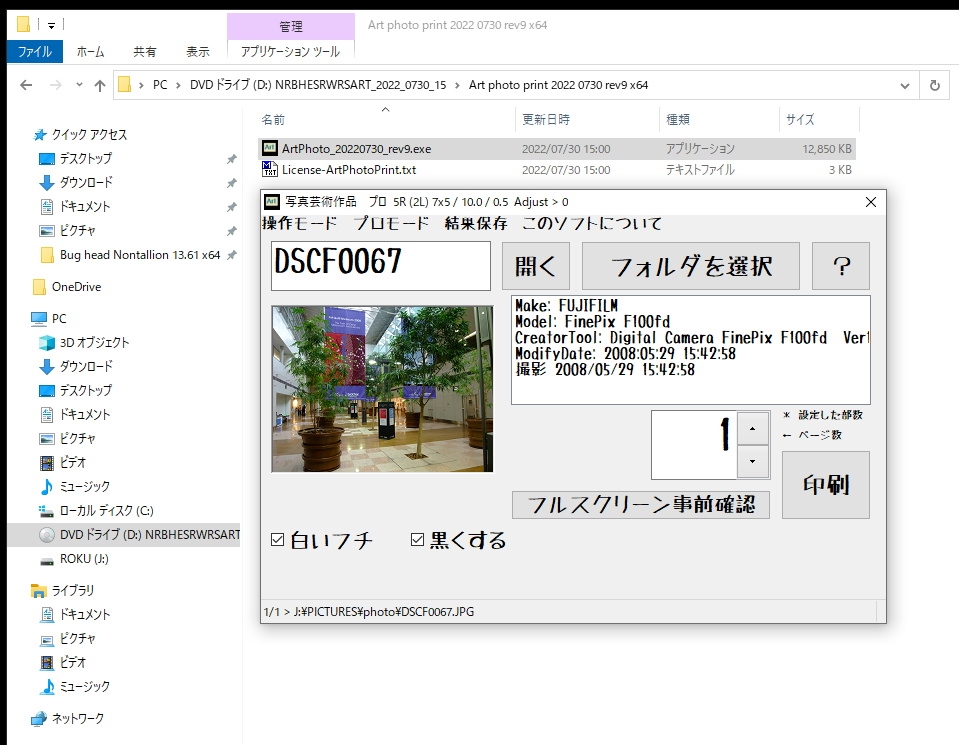Screen dimensions: 959x745
Task: Open ネットワーク in the navigation pane
Action: [77, 718]
